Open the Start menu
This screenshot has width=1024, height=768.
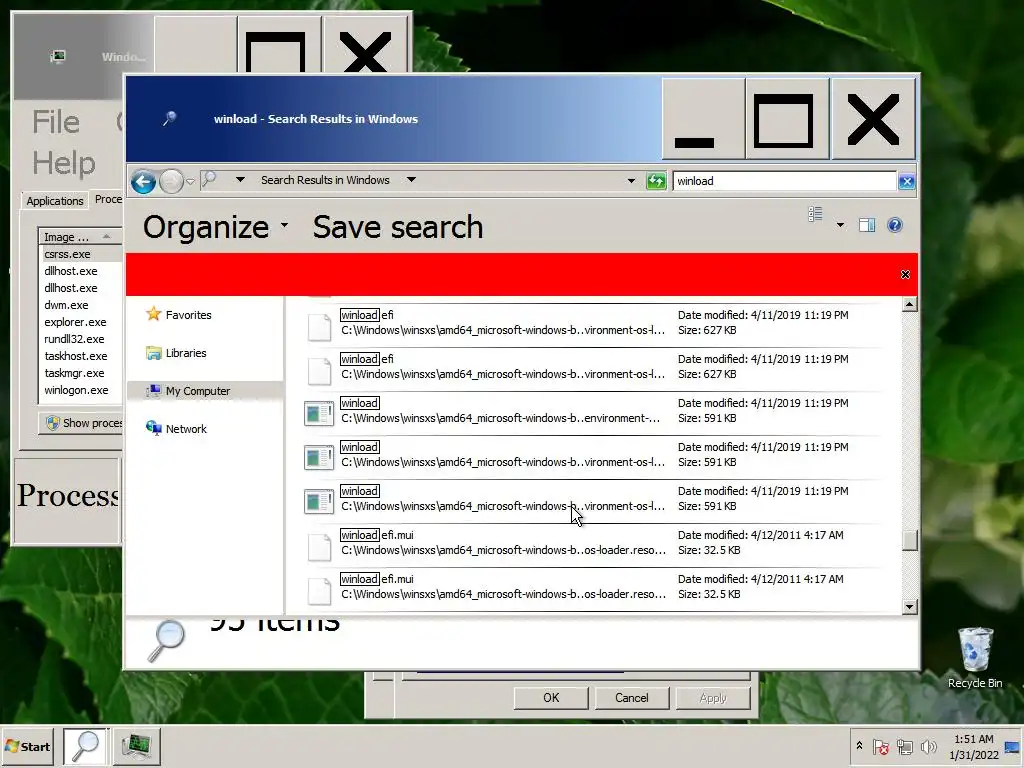click(x=27, y=746)
